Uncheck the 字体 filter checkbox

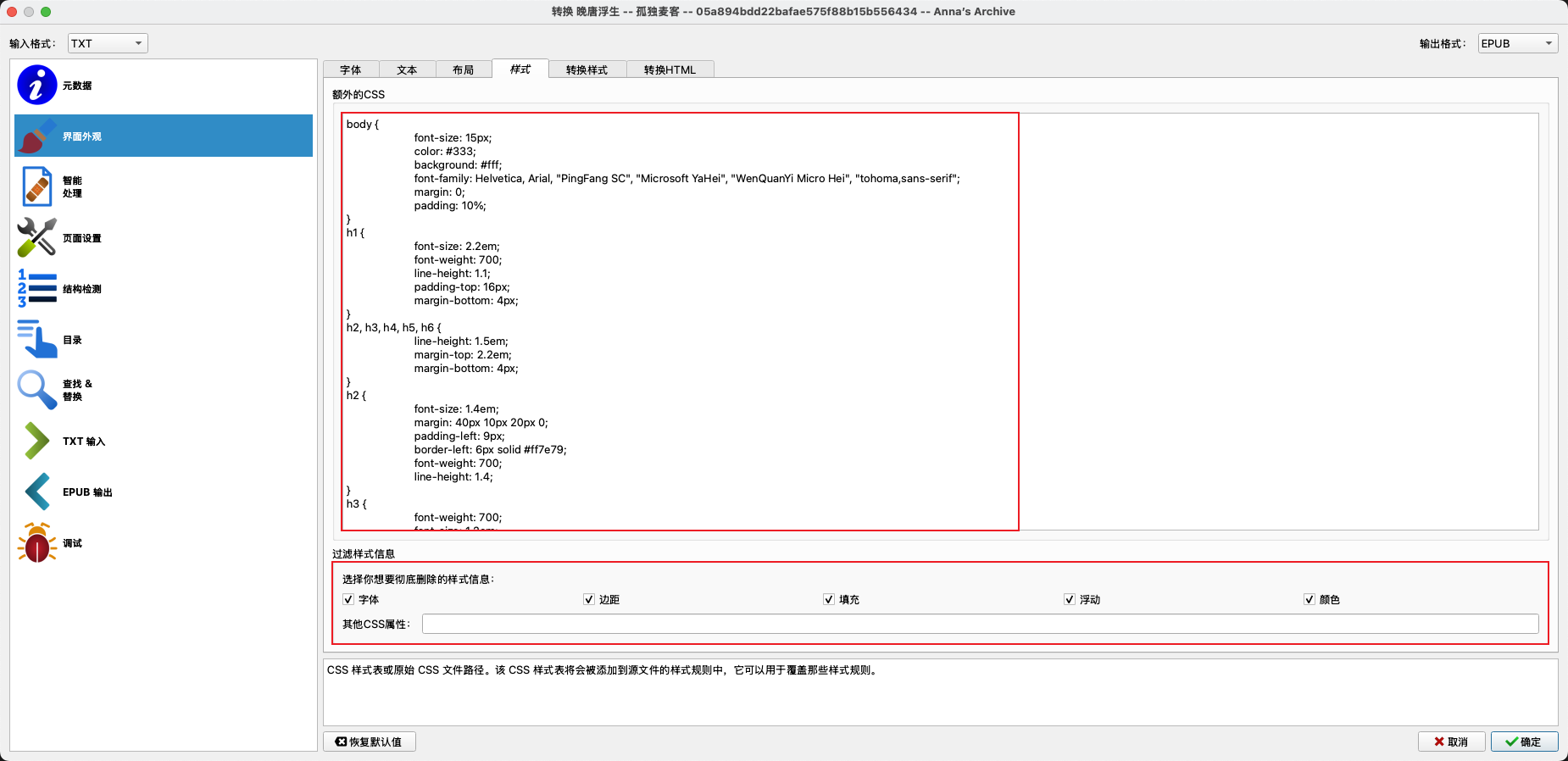[348, 600]
